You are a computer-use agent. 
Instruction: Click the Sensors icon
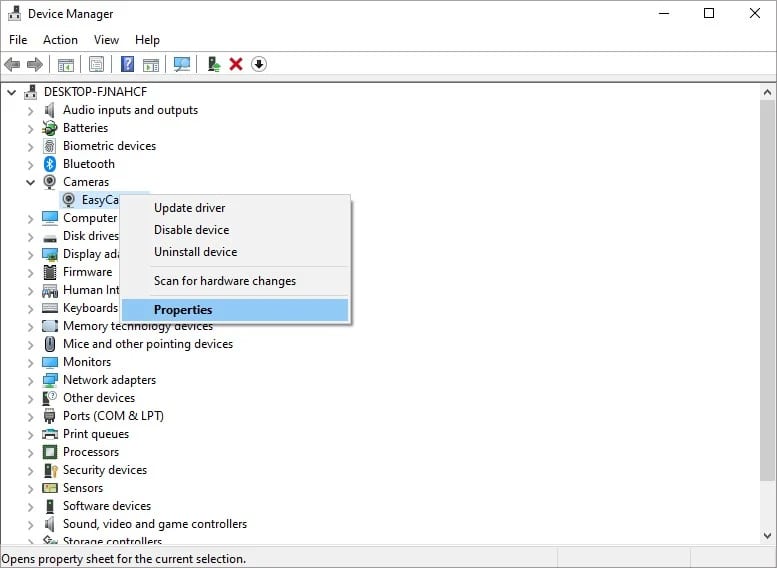(x=50, y=488)
